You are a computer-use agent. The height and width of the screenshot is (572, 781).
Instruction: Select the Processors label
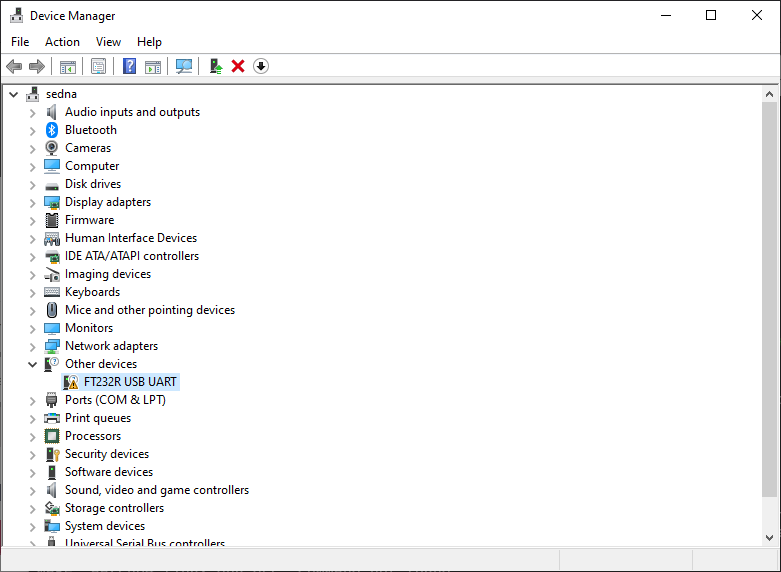pyautogui.click(x=93, y=436)
